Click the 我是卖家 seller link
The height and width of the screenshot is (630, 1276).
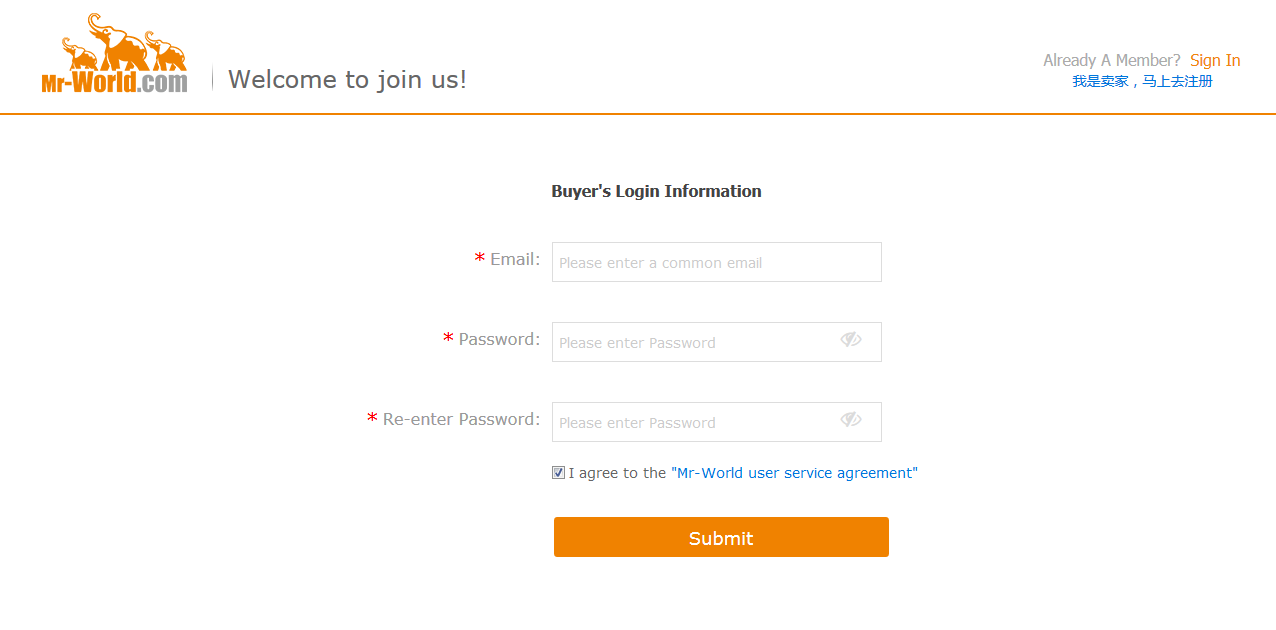click(1100, 82)
